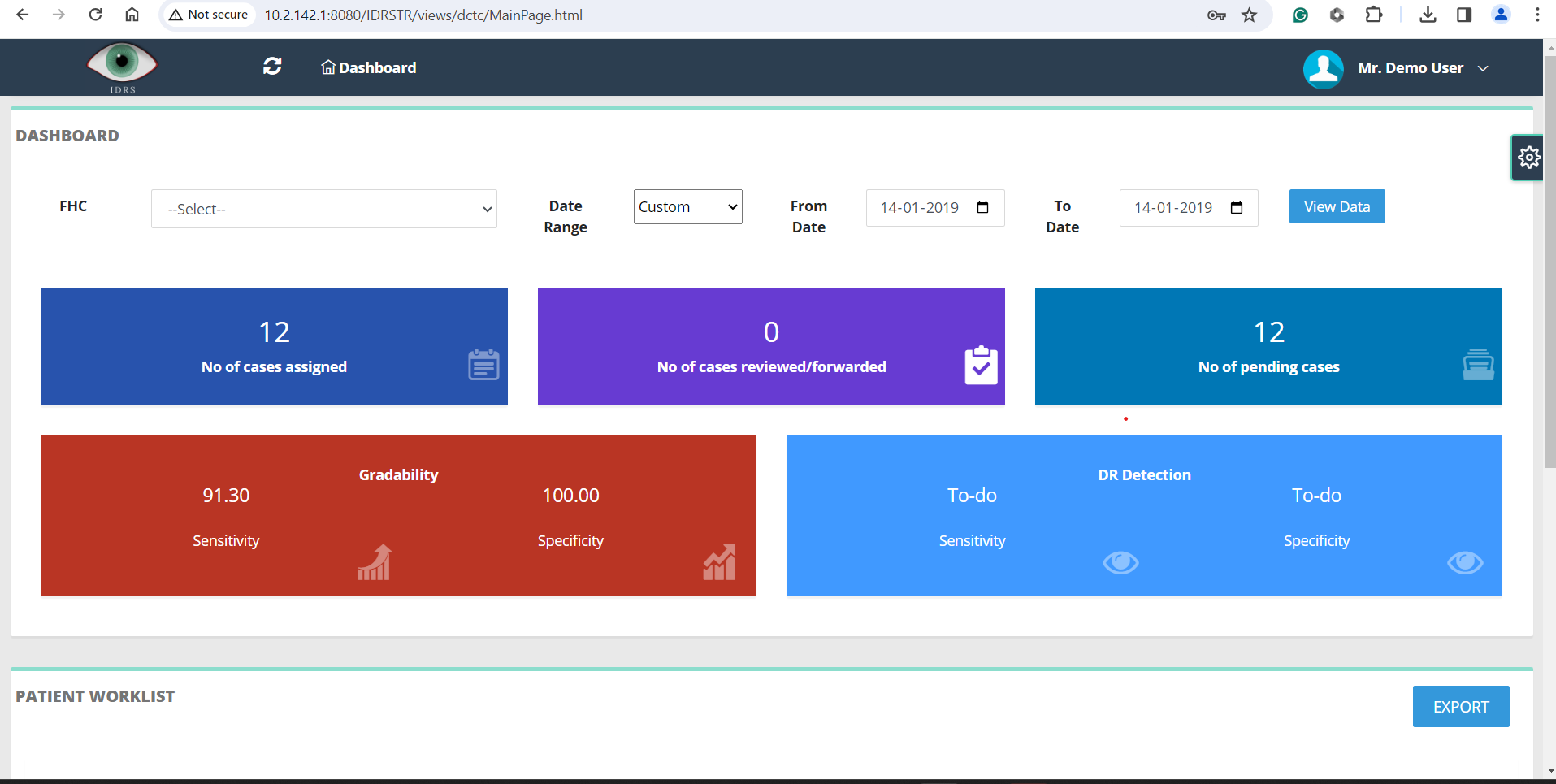Click 'No of cases reviewed/forwarded' text
1556x784 pixels.
(771, 367)
